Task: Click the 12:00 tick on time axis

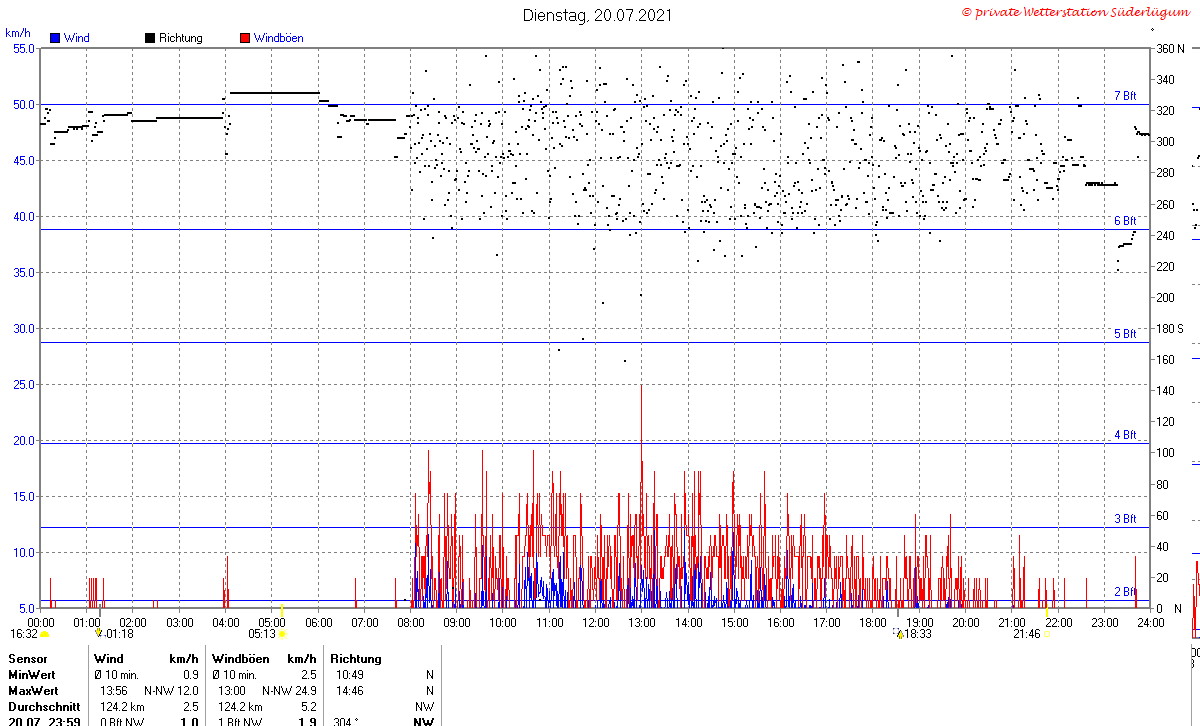Action: (x=596, y=622)
